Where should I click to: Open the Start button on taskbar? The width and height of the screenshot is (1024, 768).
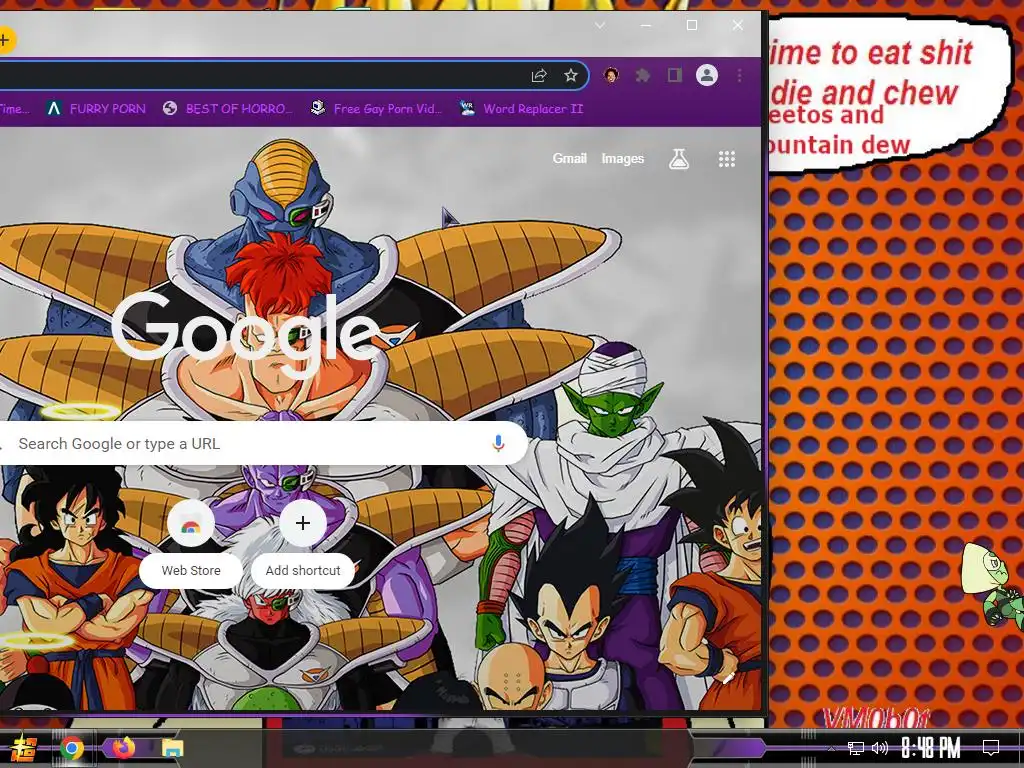(23, 748)
